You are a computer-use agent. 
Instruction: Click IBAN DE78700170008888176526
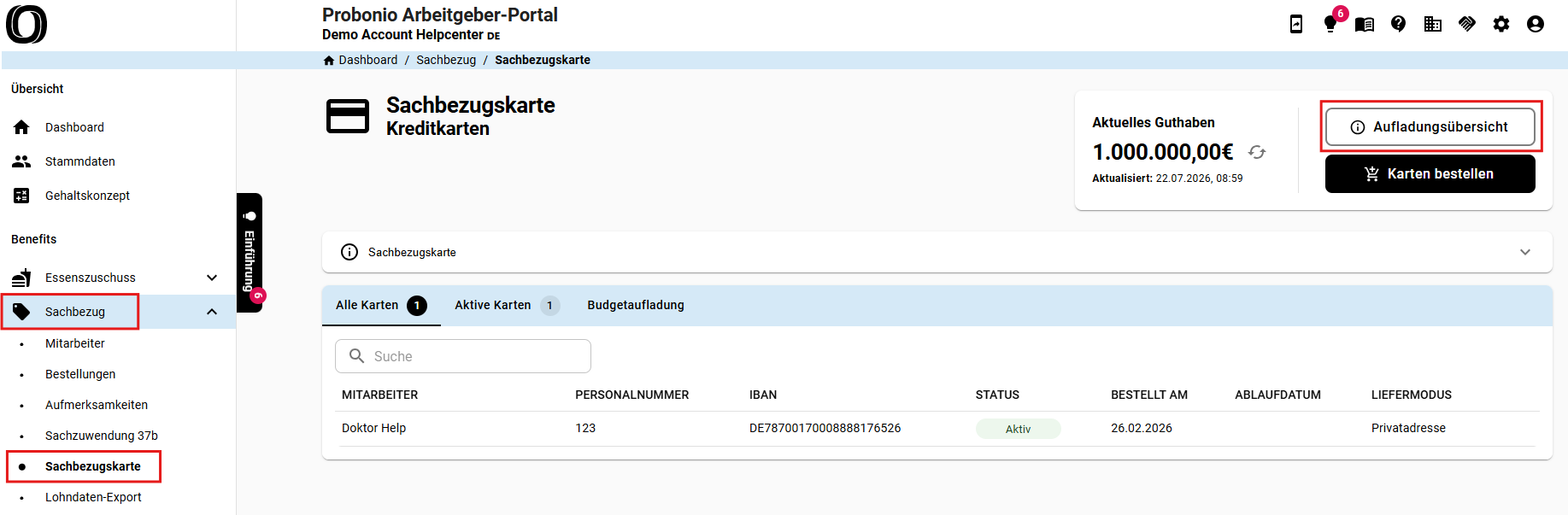click(x=825, y=428)
